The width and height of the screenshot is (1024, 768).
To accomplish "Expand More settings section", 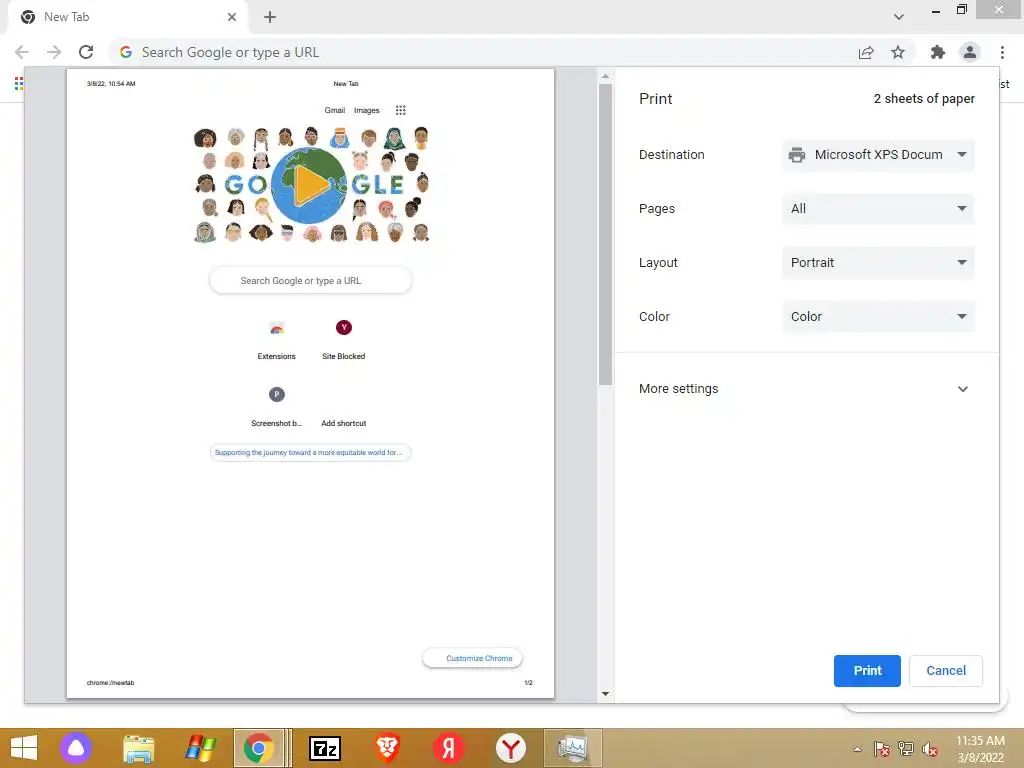I will point(807,389).
